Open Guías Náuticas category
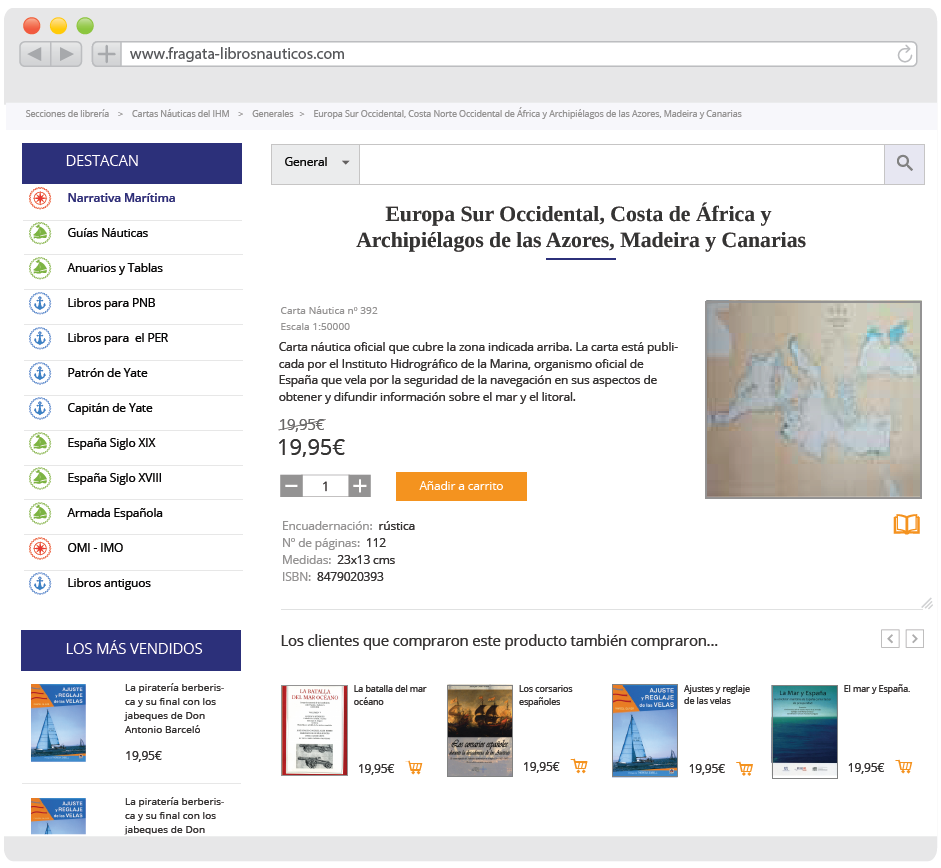941x868 pixels. (107, 233)
